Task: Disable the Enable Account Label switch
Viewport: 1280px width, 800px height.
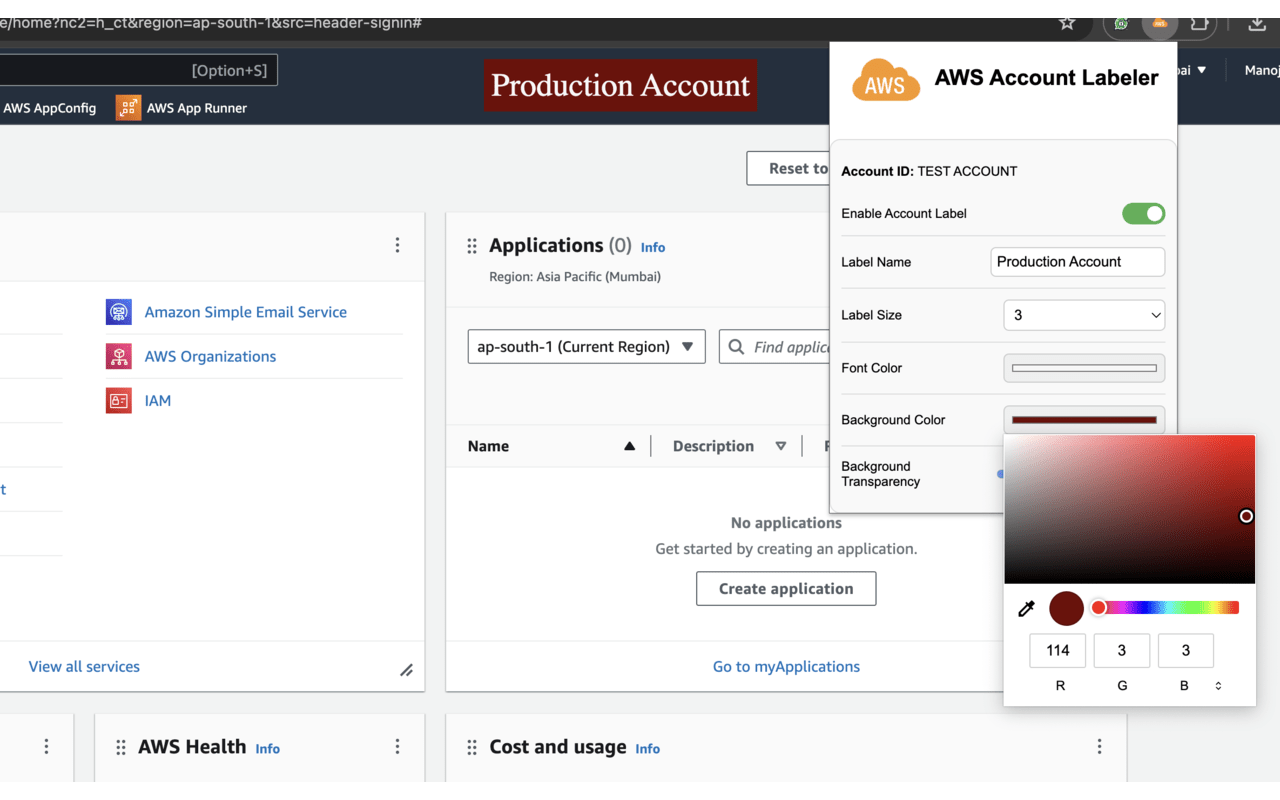Action: [1143, 213]
